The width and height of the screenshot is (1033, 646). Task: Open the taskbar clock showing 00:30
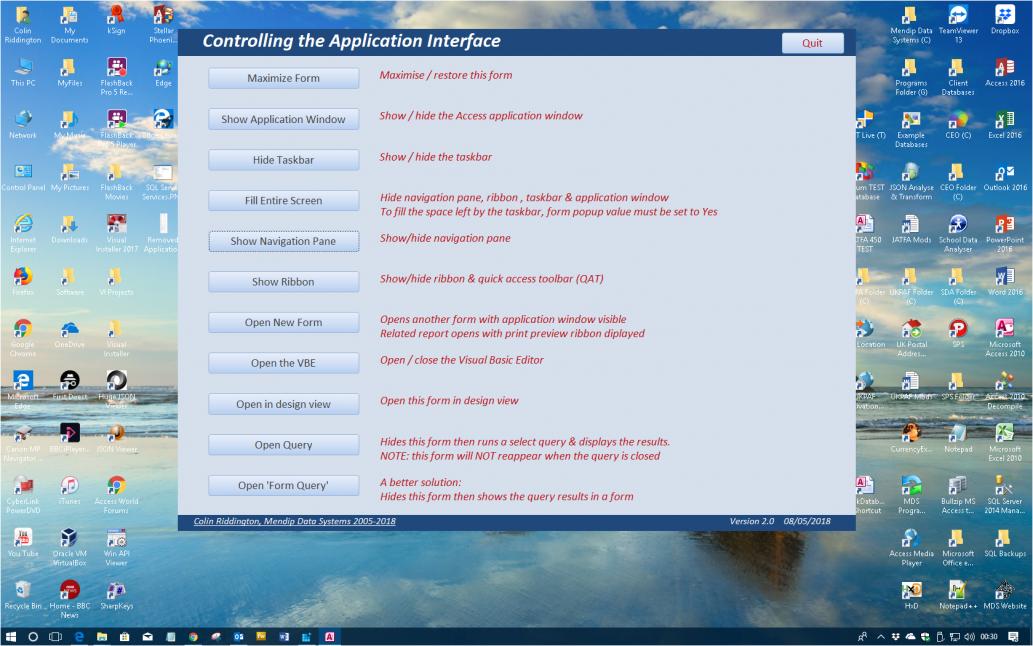[x=988, y=637]
